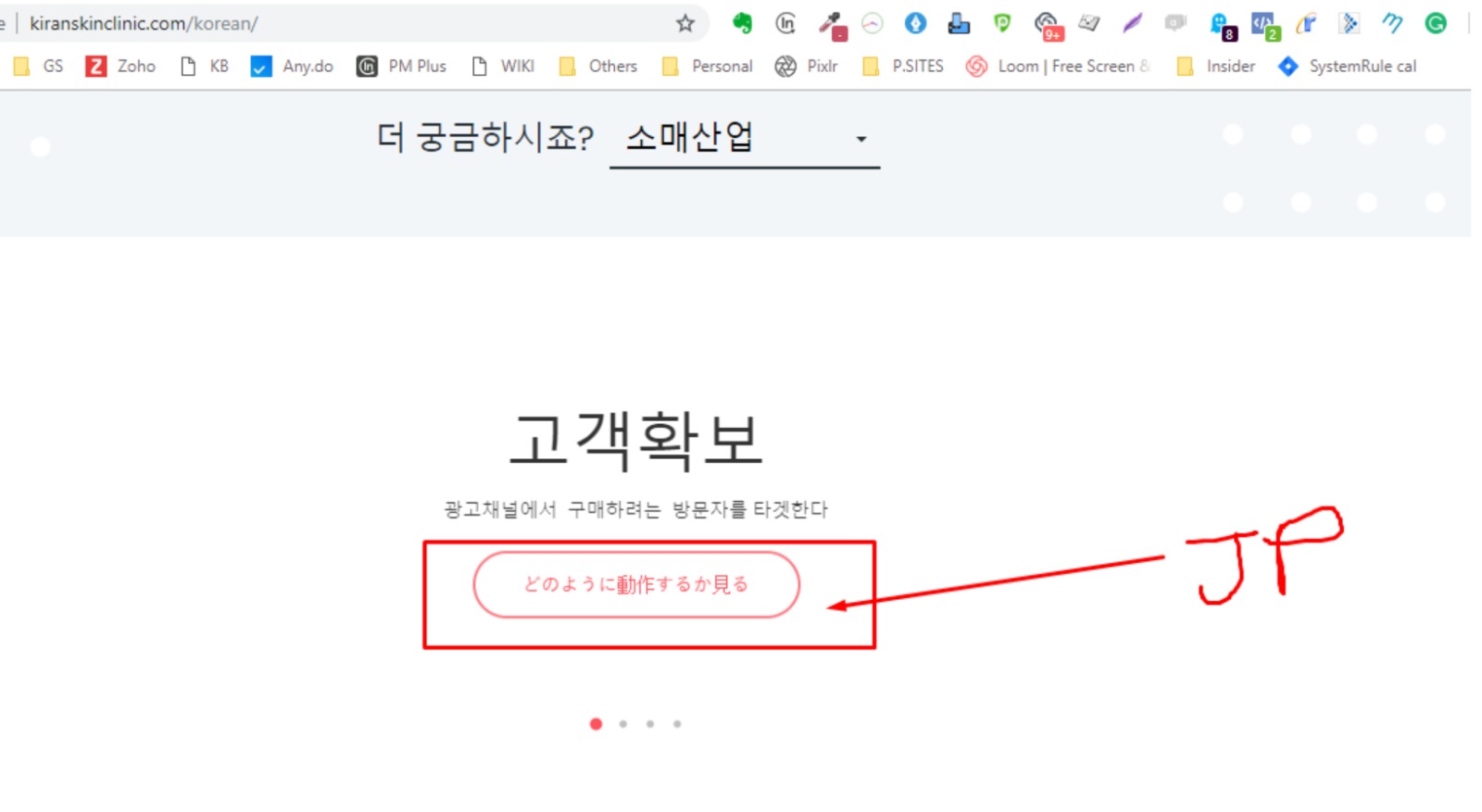
Task: Open the Evernote elephant extension
Action: (x=742, y=23)
